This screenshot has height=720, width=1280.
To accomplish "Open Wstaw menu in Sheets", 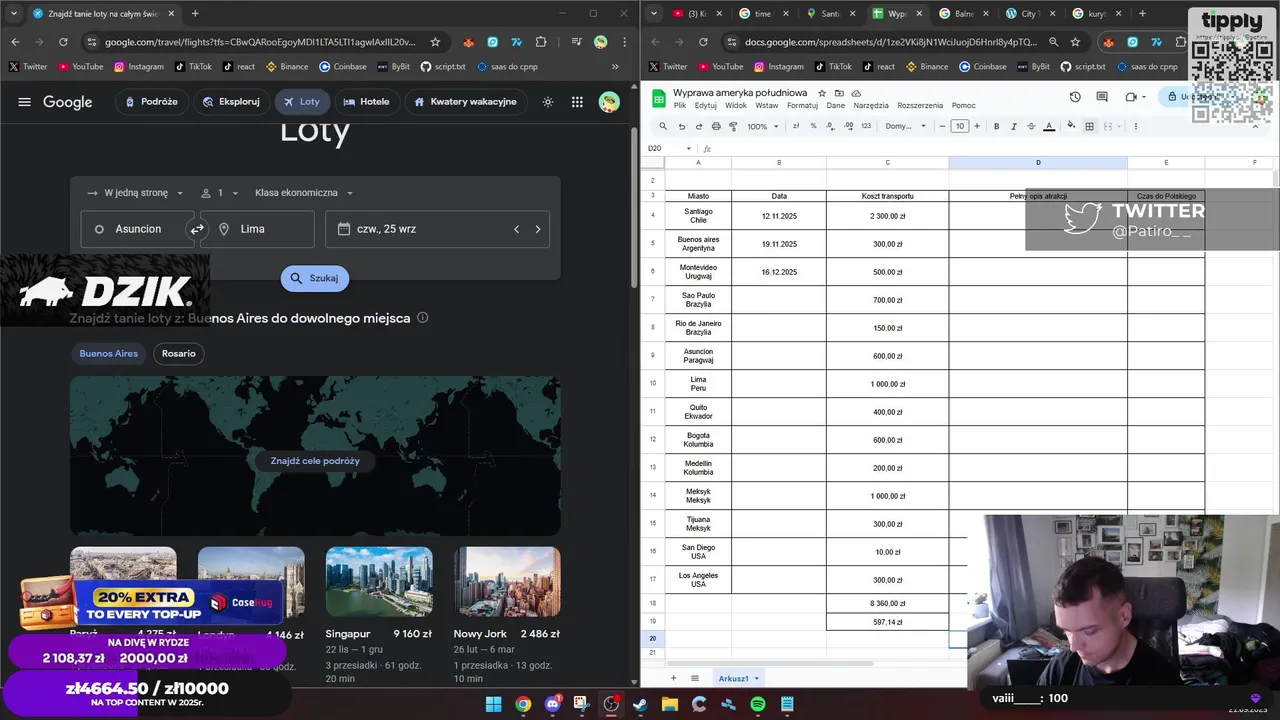I will click(x=767, y=105).
